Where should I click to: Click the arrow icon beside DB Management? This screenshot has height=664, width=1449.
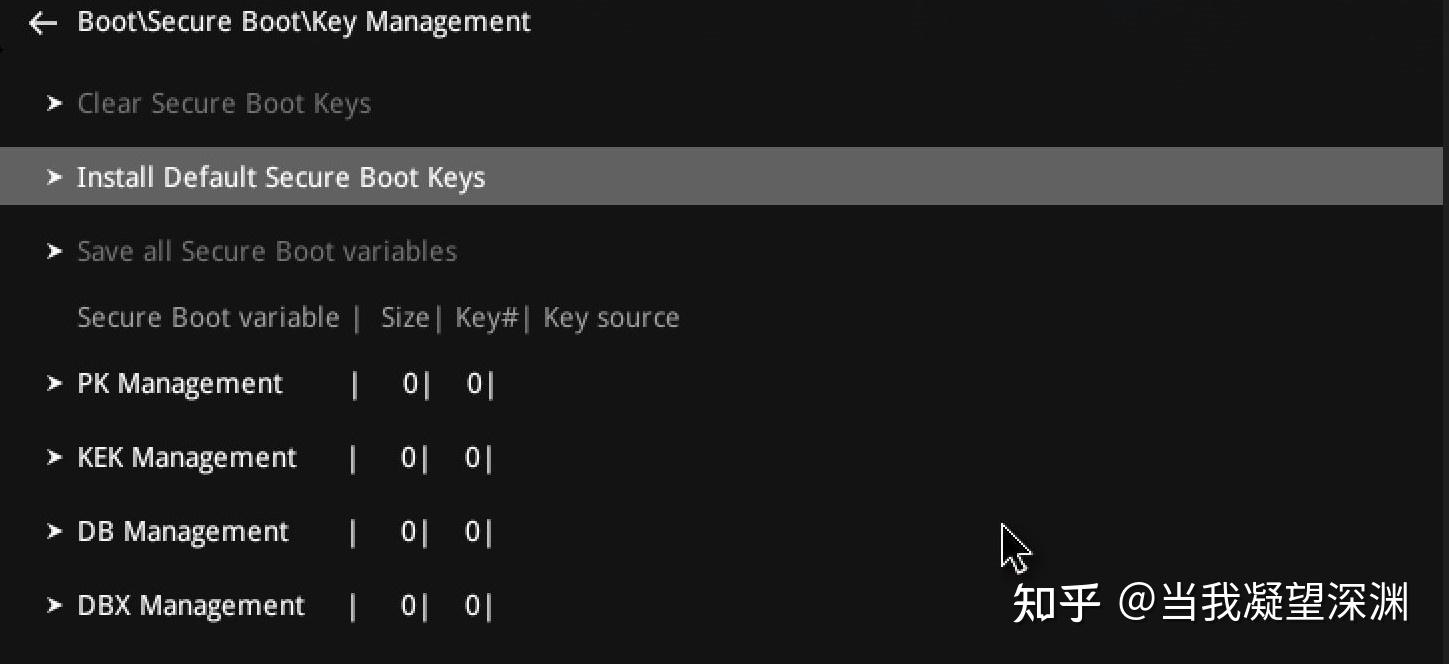click(x=54, y=531)
